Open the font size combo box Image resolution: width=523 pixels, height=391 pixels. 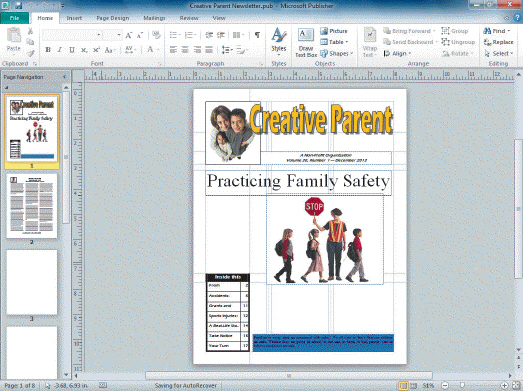(x=112, y=35)
